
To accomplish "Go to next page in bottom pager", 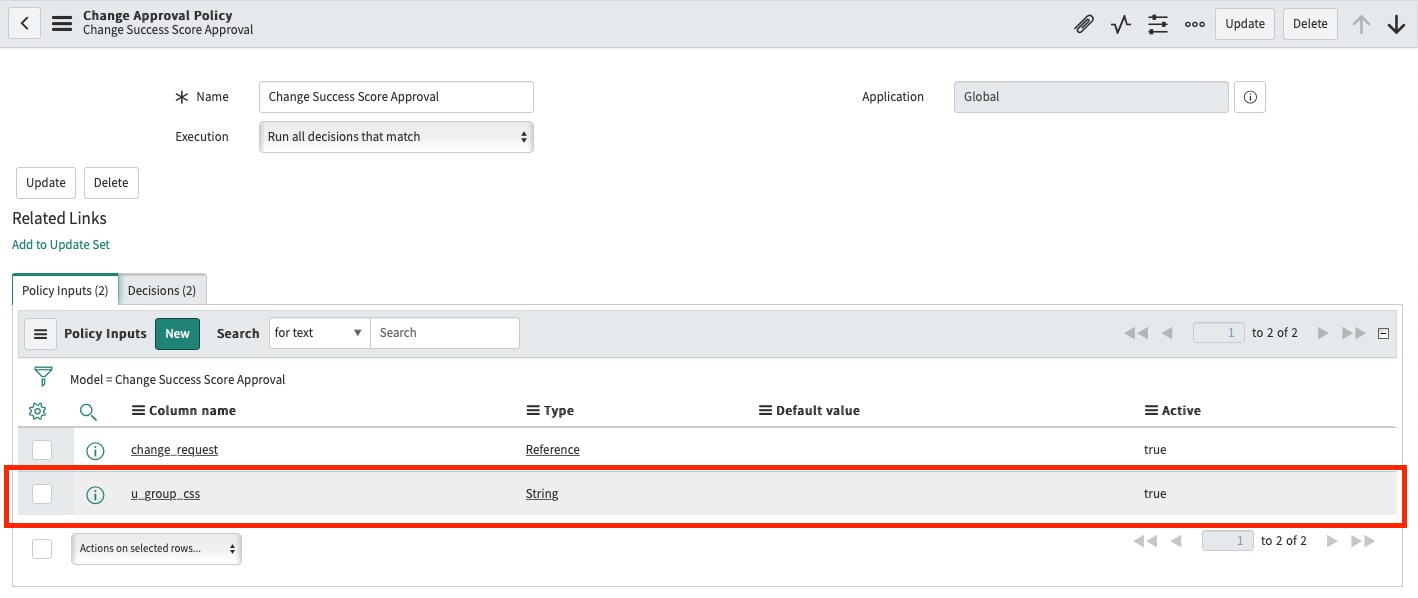I will pyautogui.click(x=1332, y=541).
